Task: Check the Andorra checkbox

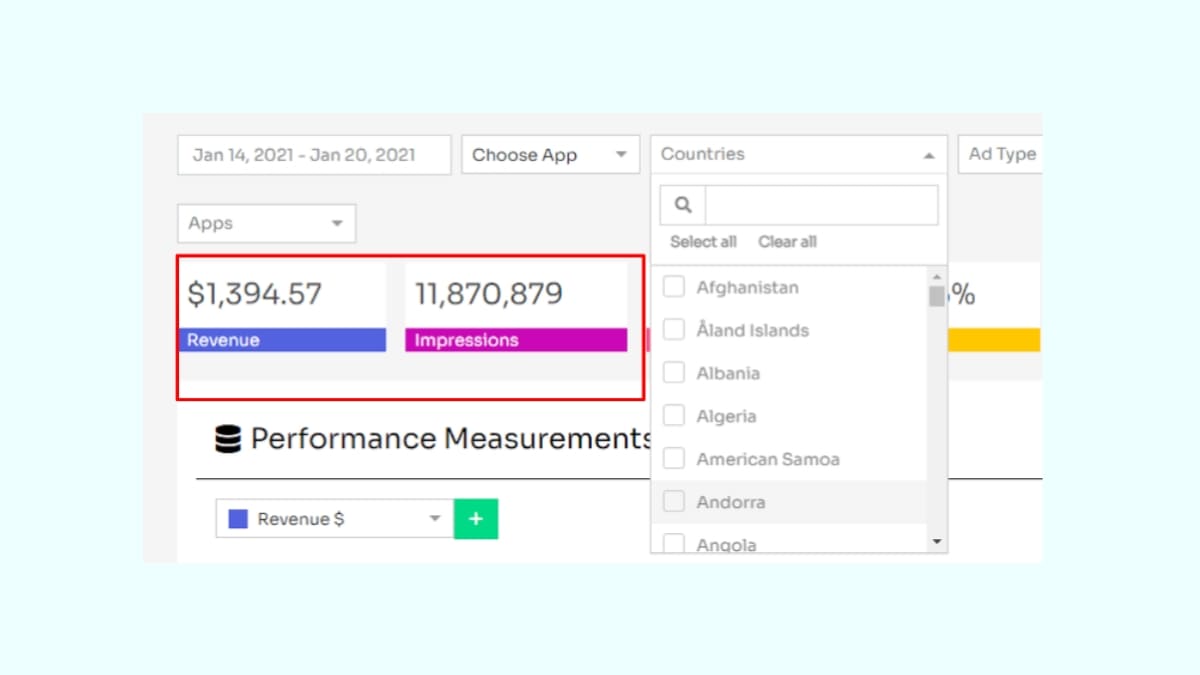Action: point(675,502)
